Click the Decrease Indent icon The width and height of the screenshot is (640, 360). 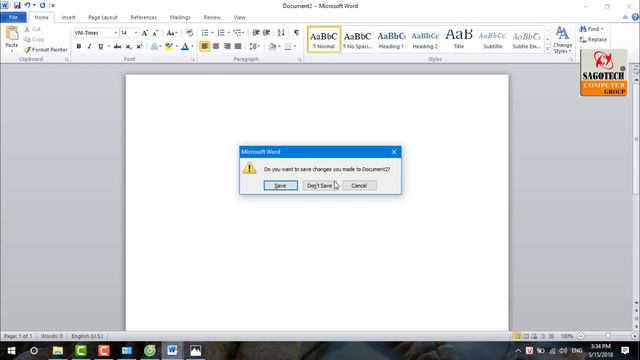pyautogui.click(x=256, y=33)
